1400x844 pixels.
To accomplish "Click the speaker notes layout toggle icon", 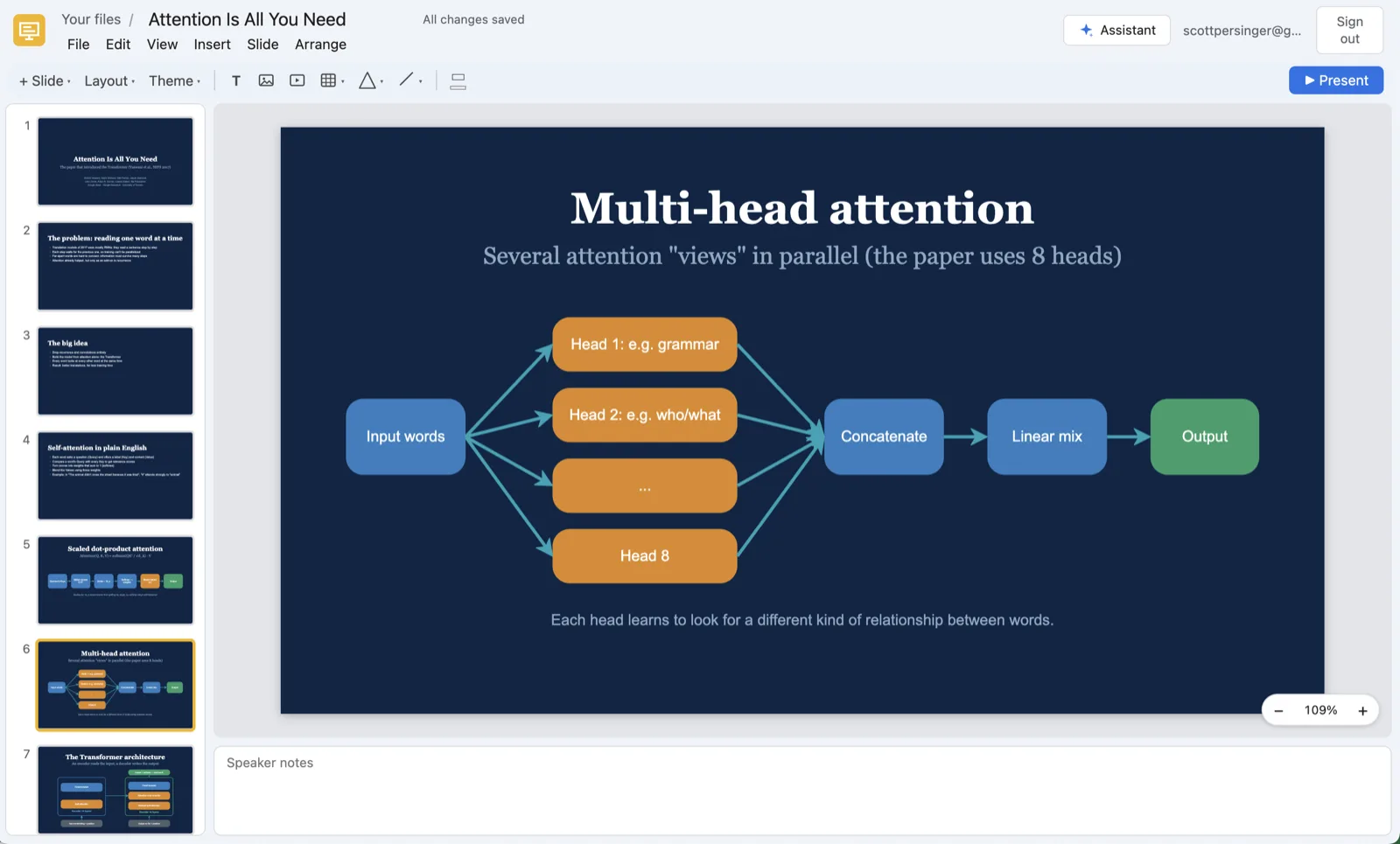I will (458, 81).
